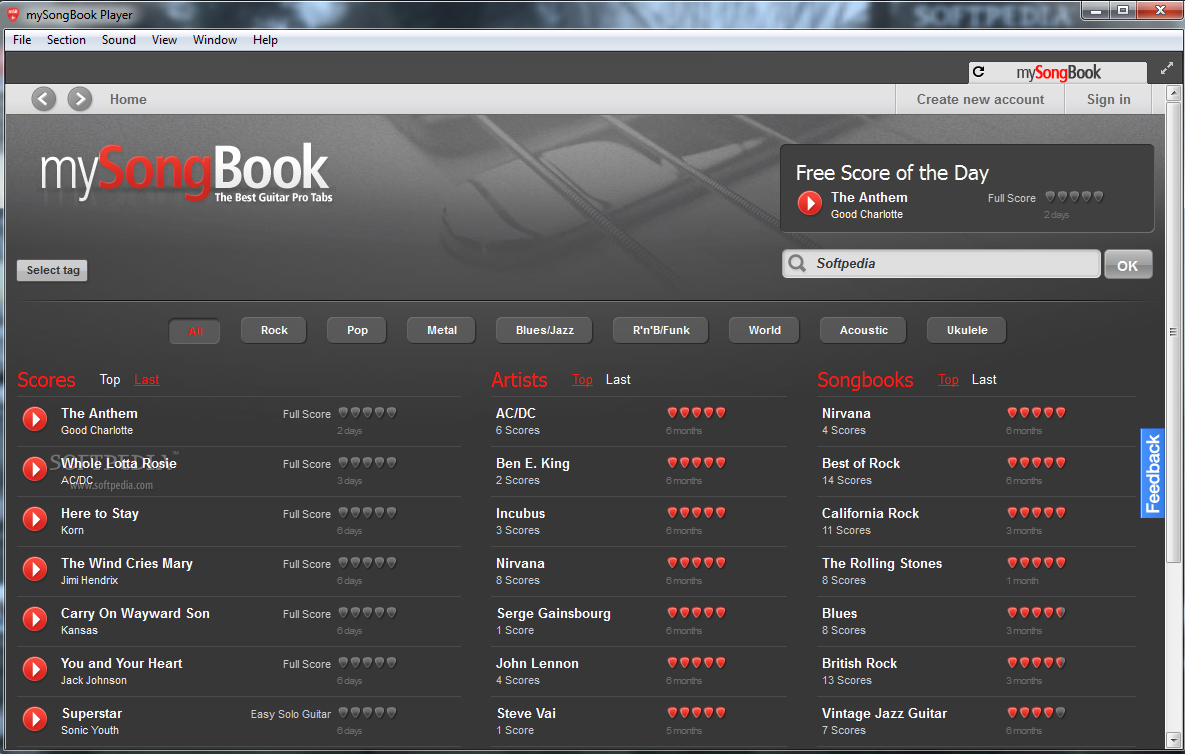1185x754 pixels.
Task: Open the File menu
Action: tap(22, 40)
